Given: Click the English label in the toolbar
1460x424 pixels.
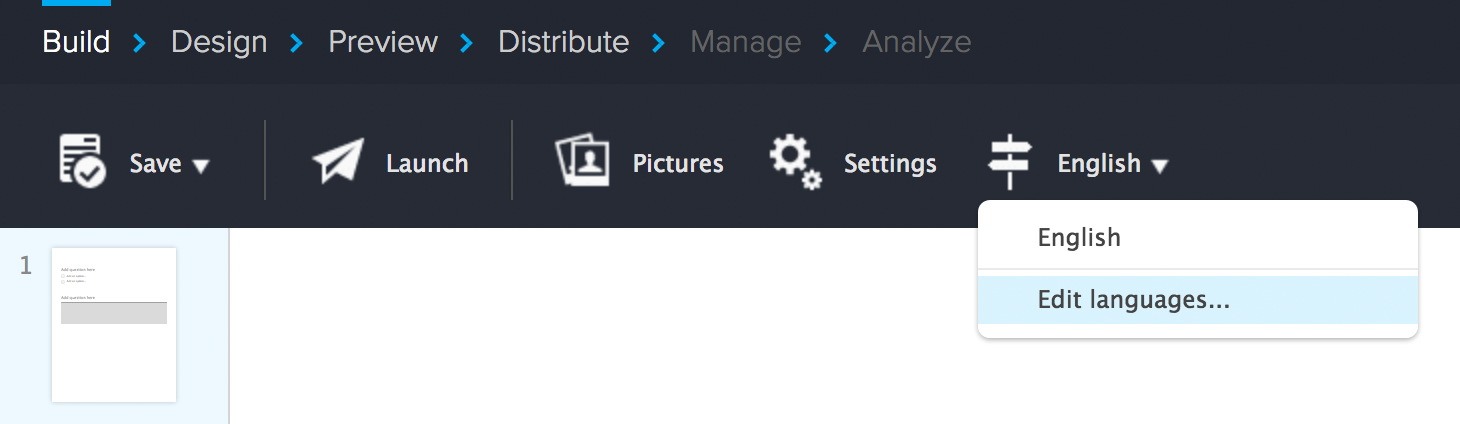Looking at the screenshot, I should click(x=1099, y=163).
